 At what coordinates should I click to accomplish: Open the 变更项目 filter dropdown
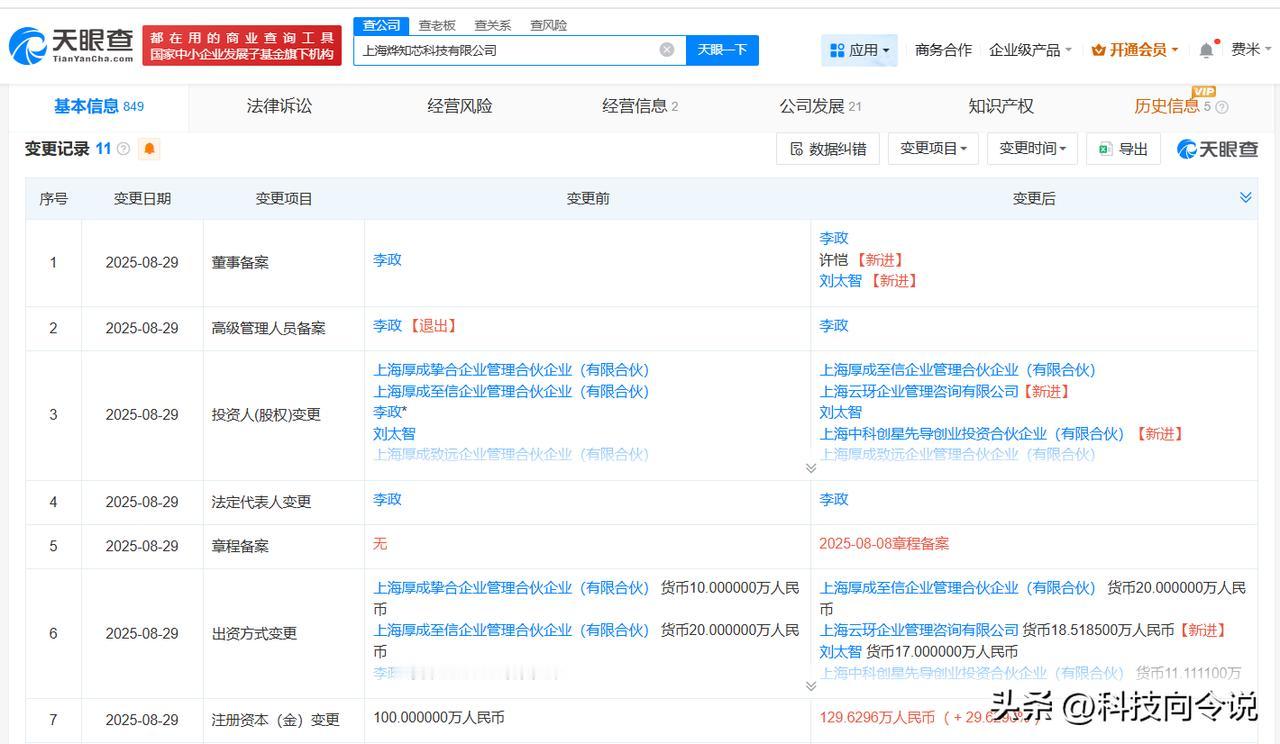click(933, 149)
